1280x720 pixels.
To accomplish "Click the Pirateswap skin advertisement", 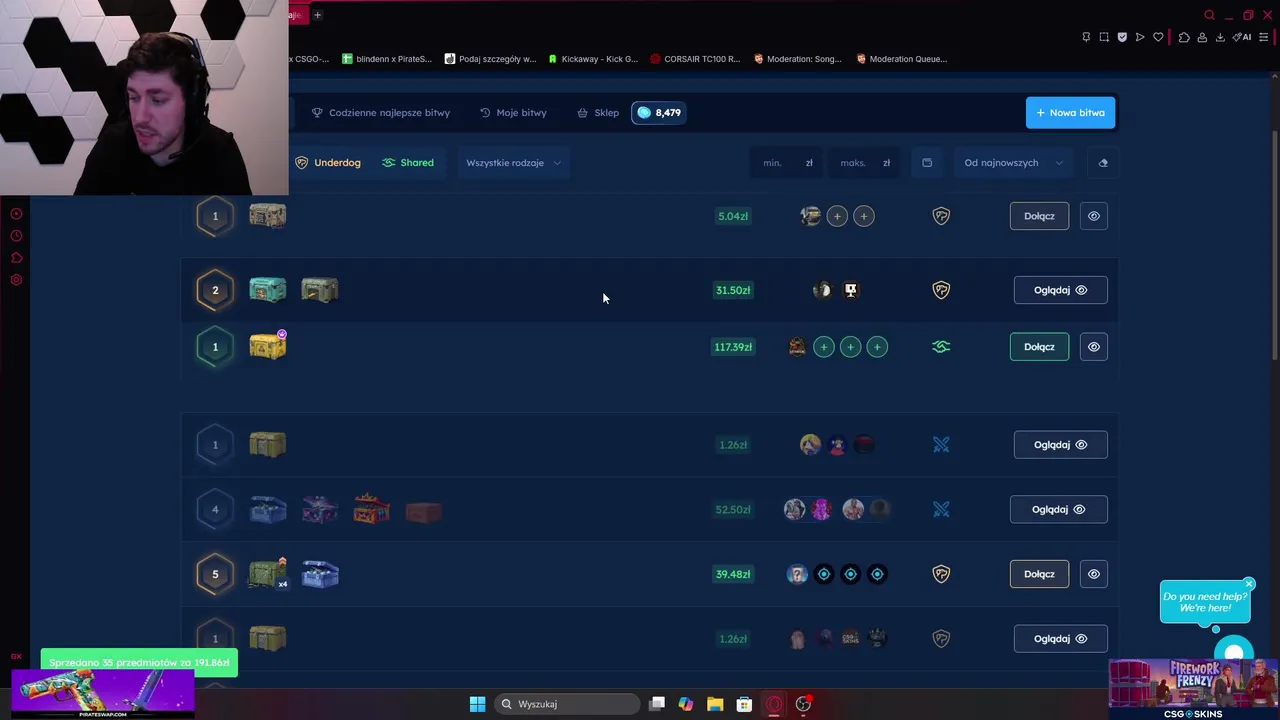I will pyautogui.click(x=103, y=693).
